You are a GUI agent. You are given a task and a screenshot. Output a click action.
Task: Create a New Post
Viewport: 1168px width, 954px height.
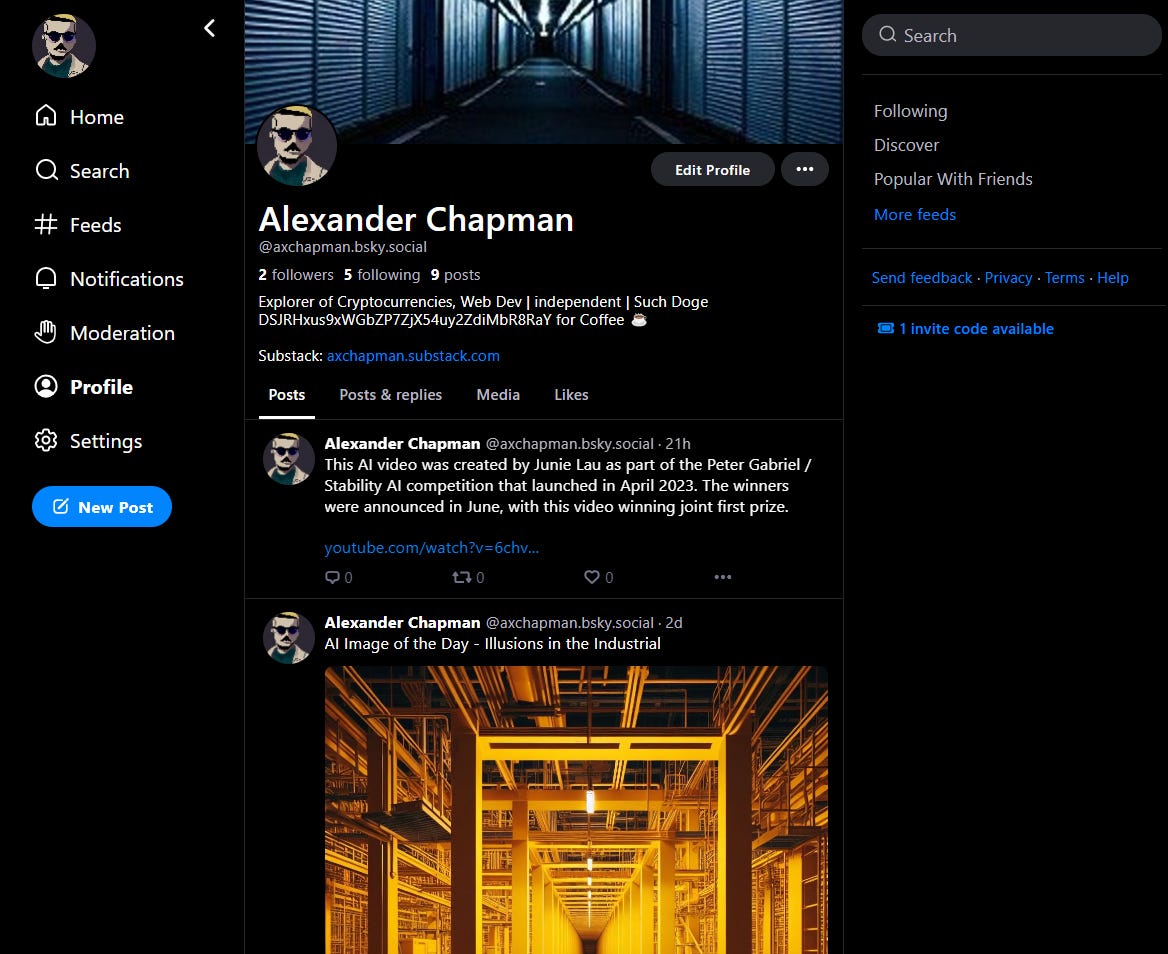(102, 506)
